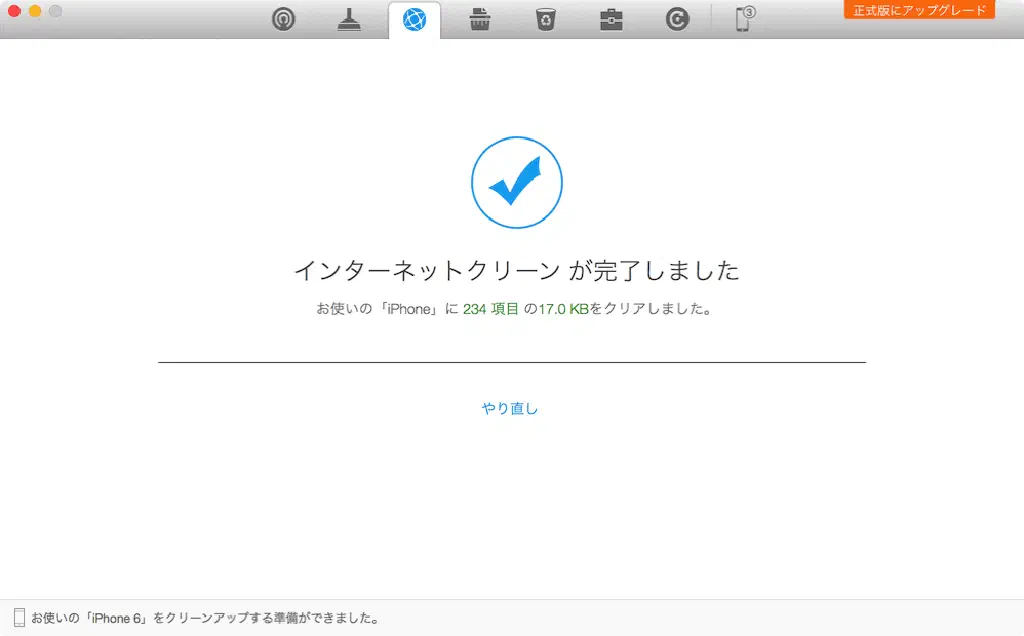
Task: Minimize the window using yellow button
Action: (x=35, y=11)
